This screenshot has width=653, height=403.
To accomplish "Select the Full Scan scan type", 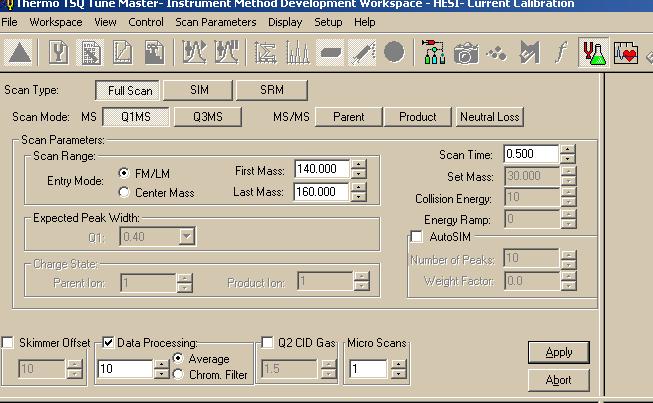I will (127, 90).
